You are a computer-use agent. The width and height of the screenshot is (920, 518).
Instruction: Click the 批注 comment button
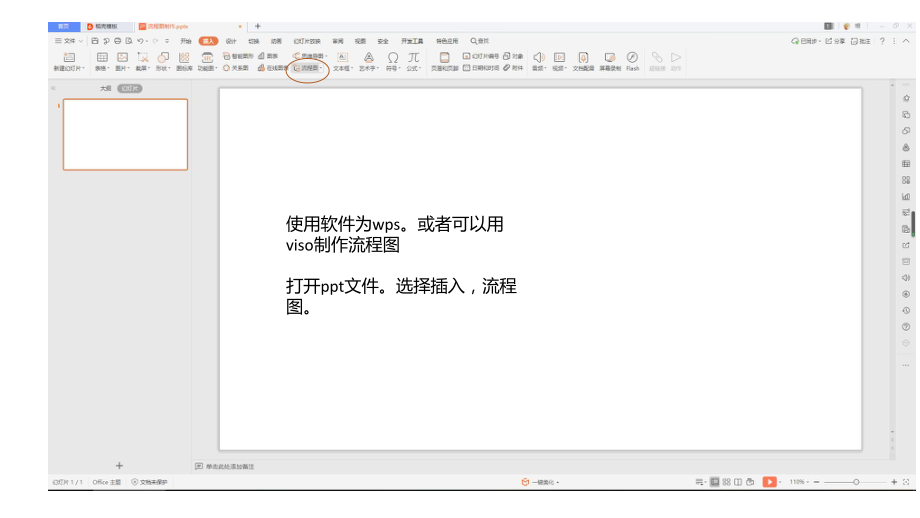(x=861, y=41)
